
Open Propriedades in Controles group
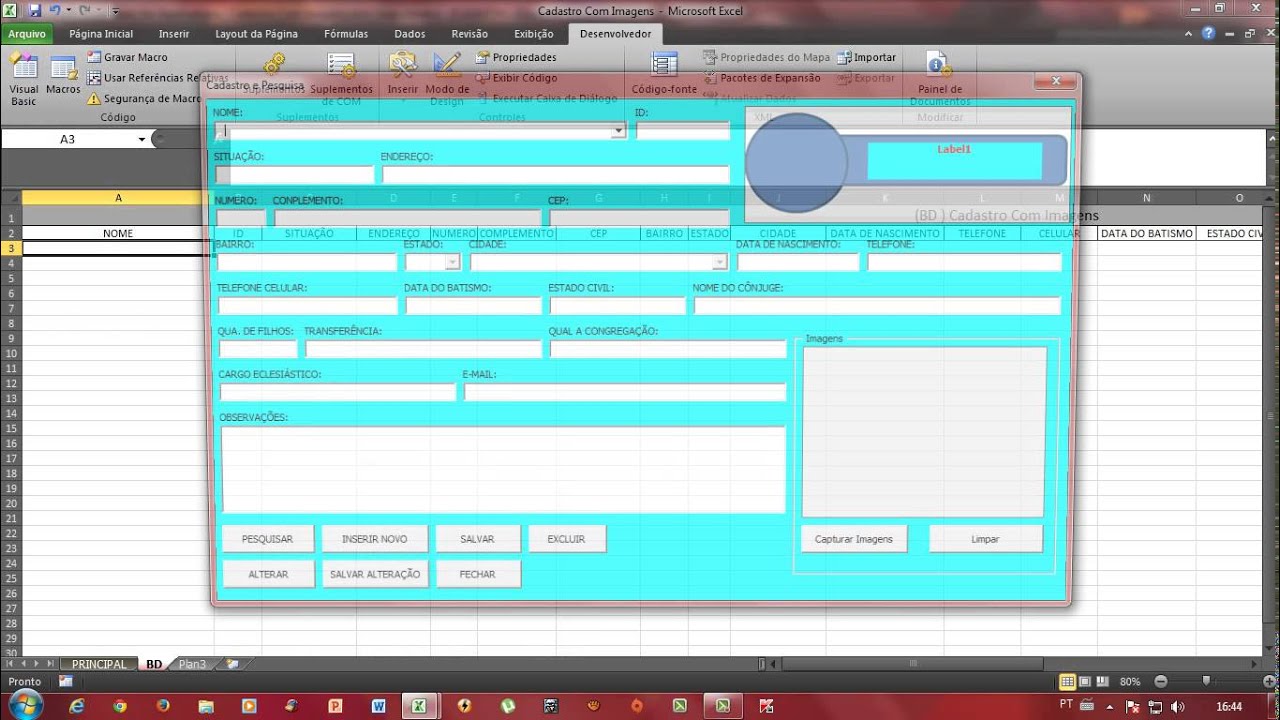[x=516, y=57]
